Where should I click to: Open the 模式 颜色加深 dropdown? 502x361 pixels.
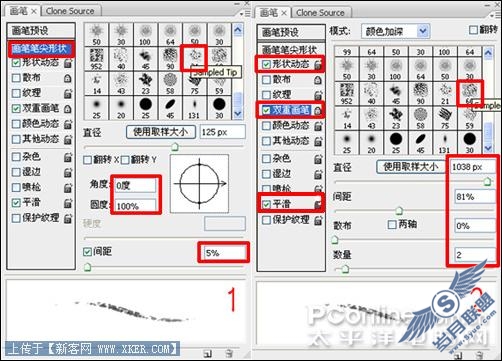[x=396, y=32]
